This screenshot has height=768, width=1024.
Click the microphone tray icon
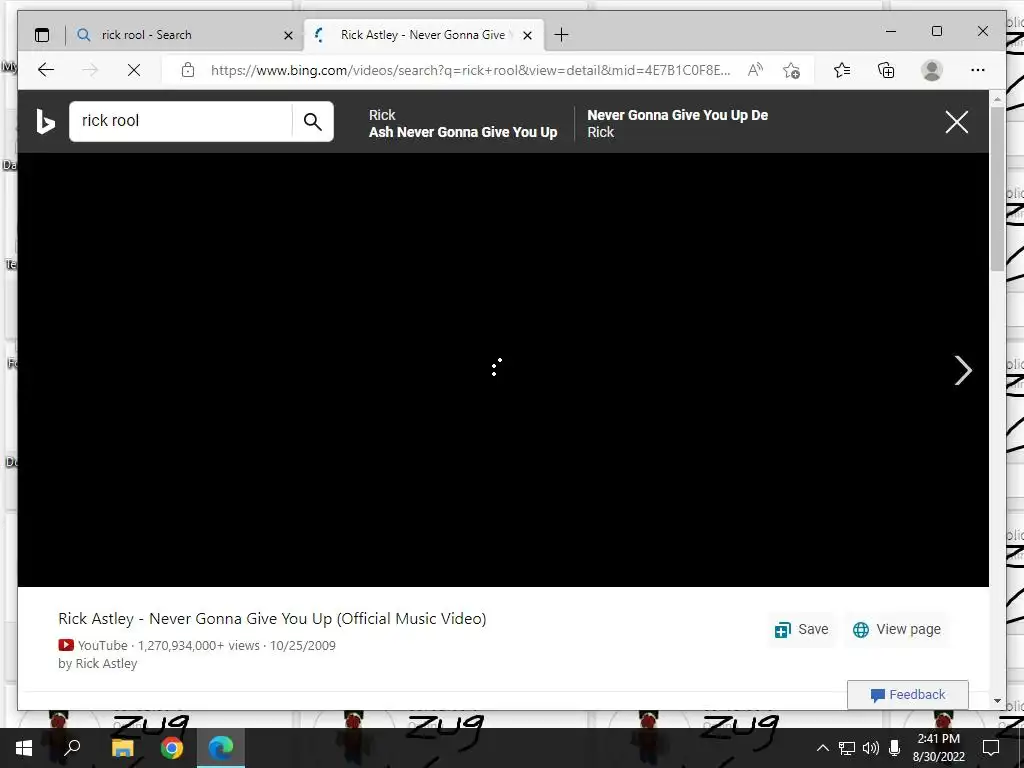[894, 748]
